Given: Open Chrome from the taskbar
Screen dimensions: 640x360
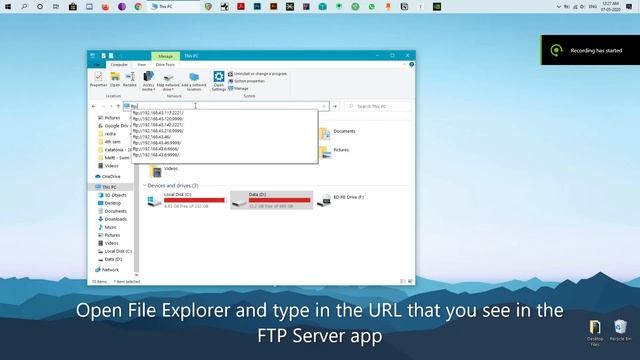Looking at the screenshot, I should point(138,7).
